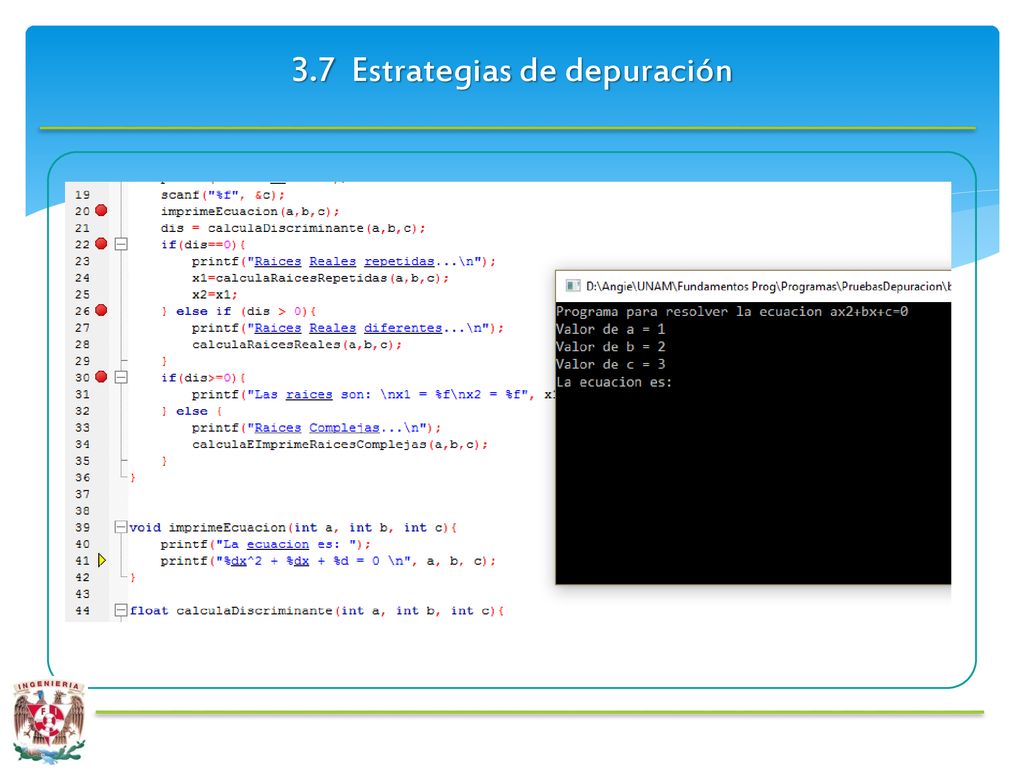Click the 'Las raices son' printf line
The width and height of the screenshot is (1024, 768).
(x=373, y=394)
